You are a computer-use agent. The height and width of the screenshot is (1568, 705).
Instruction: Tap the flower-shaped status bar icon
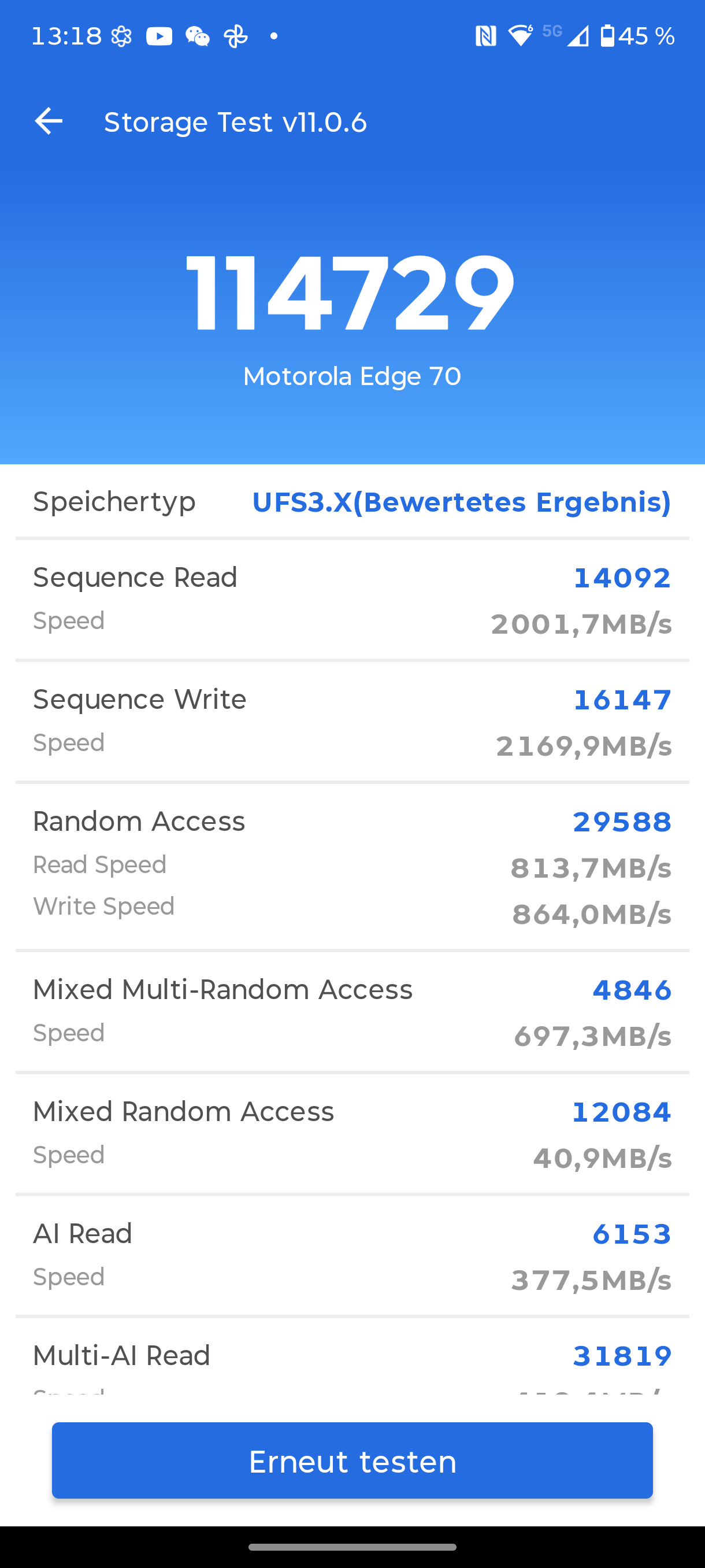click(122, 36)
